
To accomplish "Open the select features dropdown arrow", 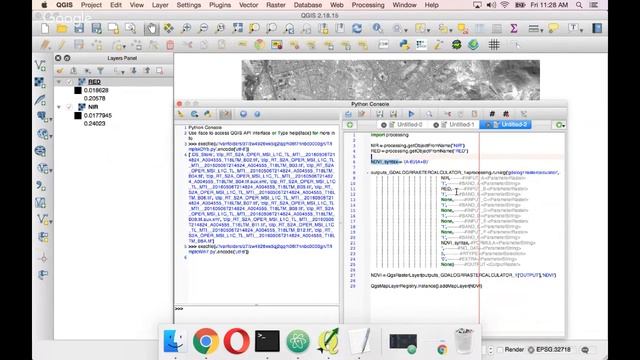I will coord(428,30).
